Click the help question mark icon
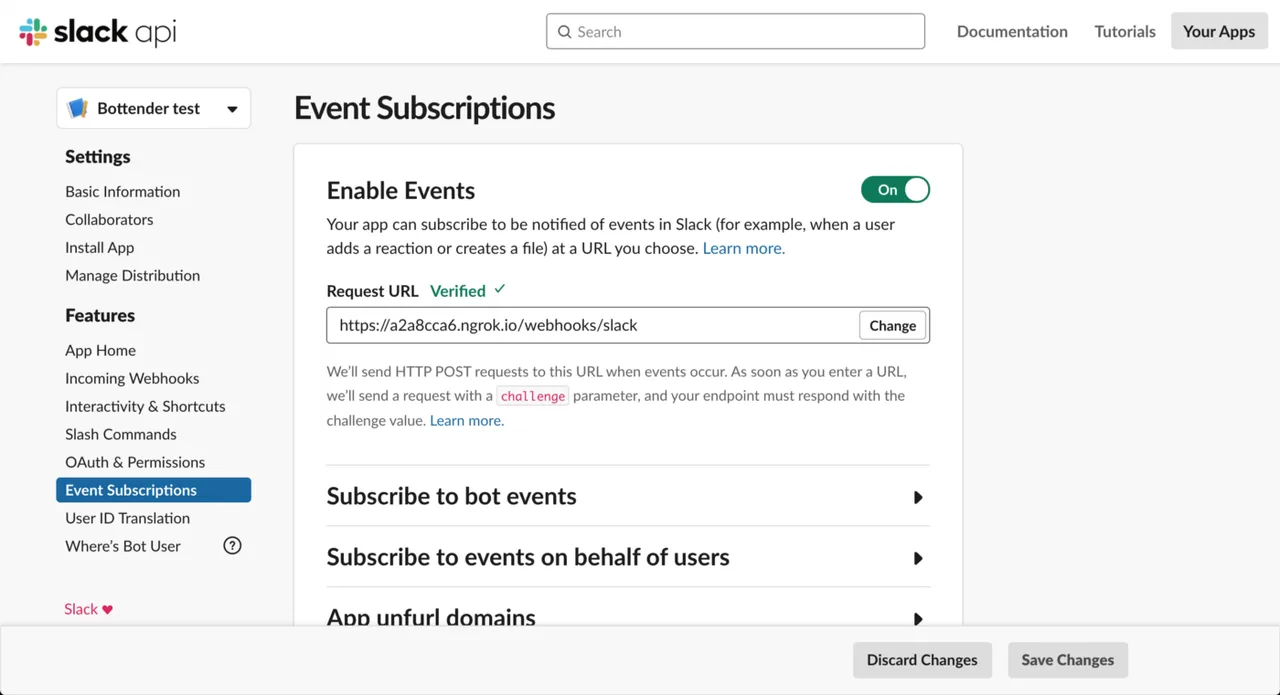The width and height of the screenshot is (1280, 695). click(232, 546)
